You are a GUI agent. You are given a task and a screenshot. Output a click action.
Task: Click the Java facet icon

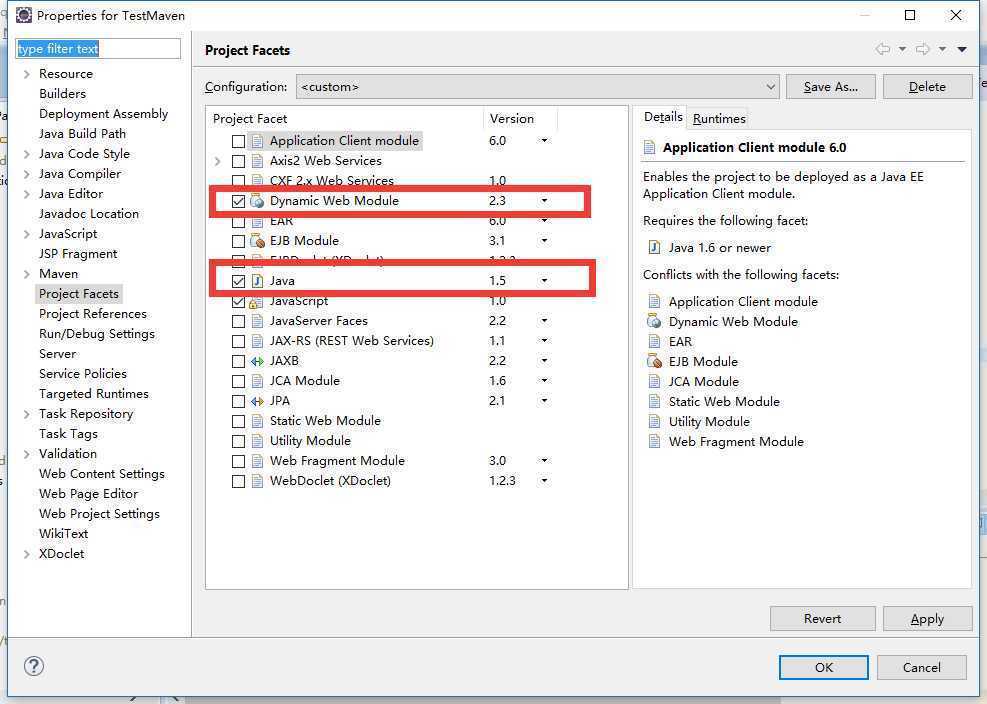pos(257,281)
